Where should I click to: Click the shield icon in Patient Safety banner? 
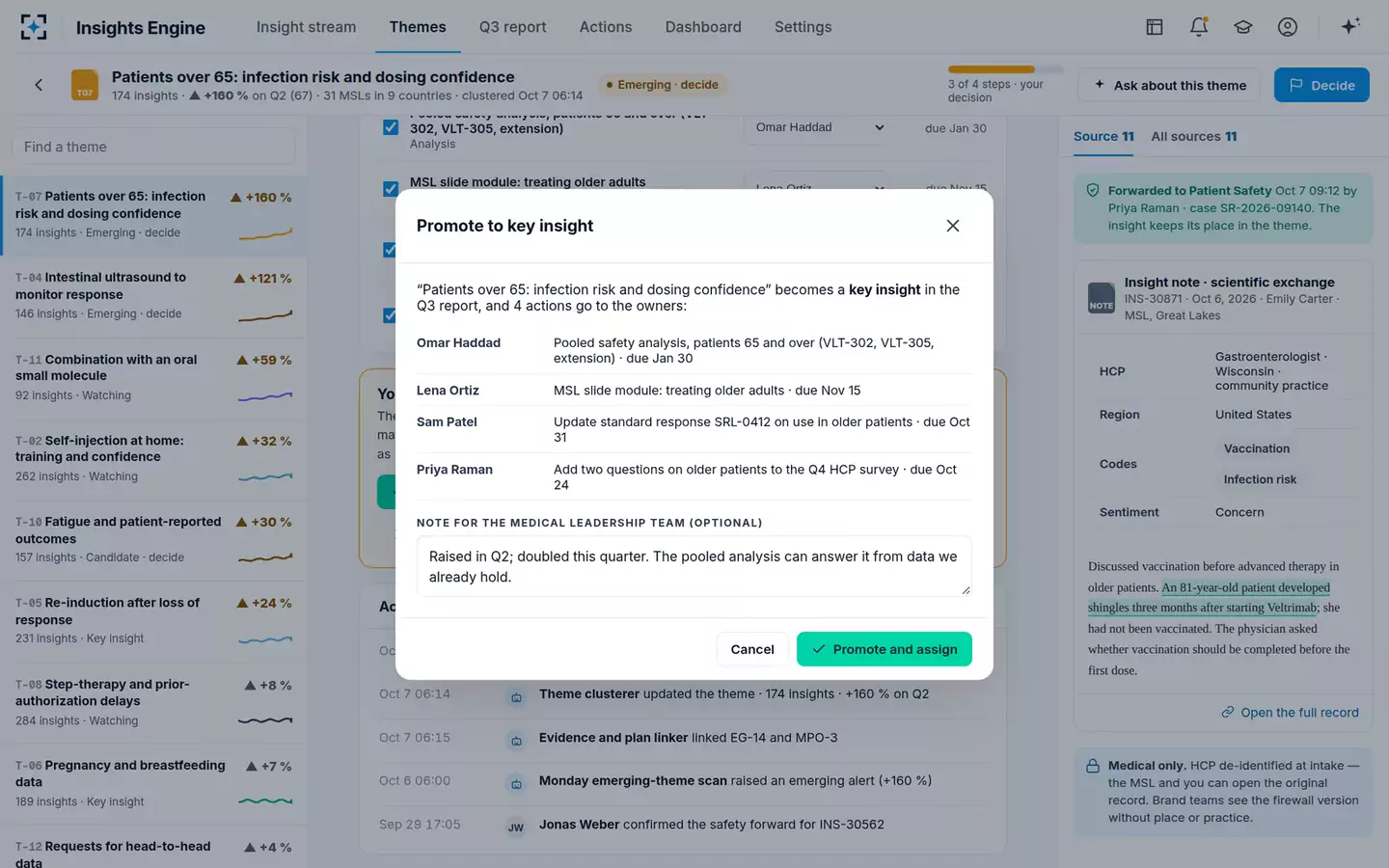(x=1093, y=191)
